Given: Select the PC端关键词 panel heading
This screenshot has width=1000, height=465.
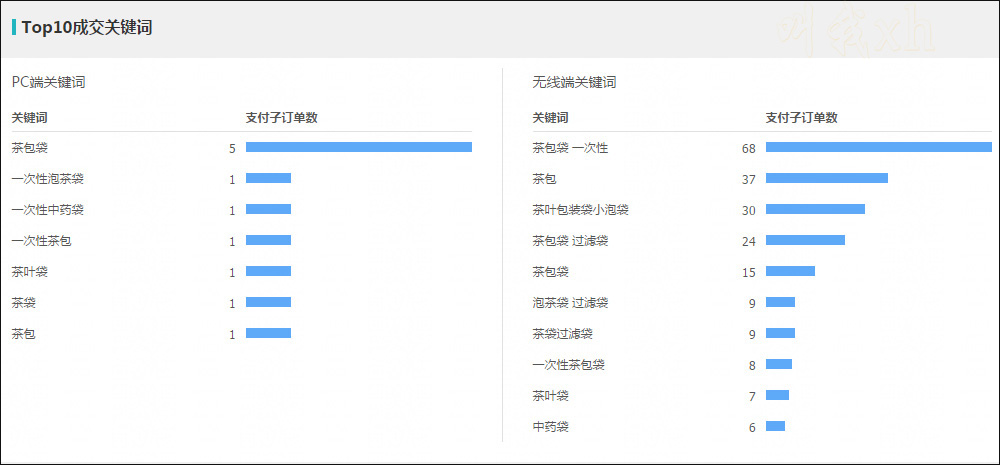Looking at the screenshot, I should [x=48, y=82].
